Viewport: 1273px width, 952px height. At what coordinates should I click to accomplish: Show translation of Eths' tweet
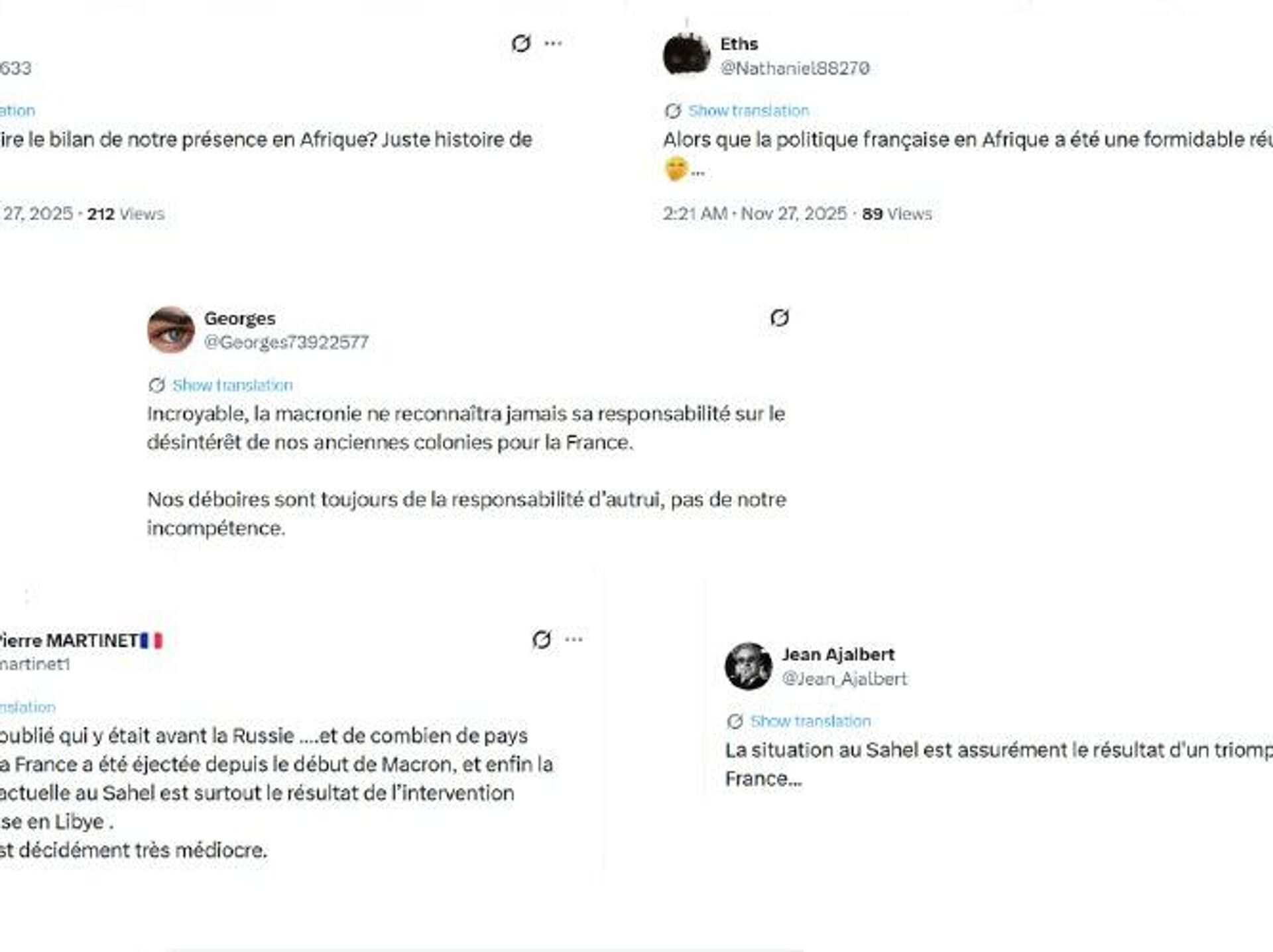coord(749,111)
